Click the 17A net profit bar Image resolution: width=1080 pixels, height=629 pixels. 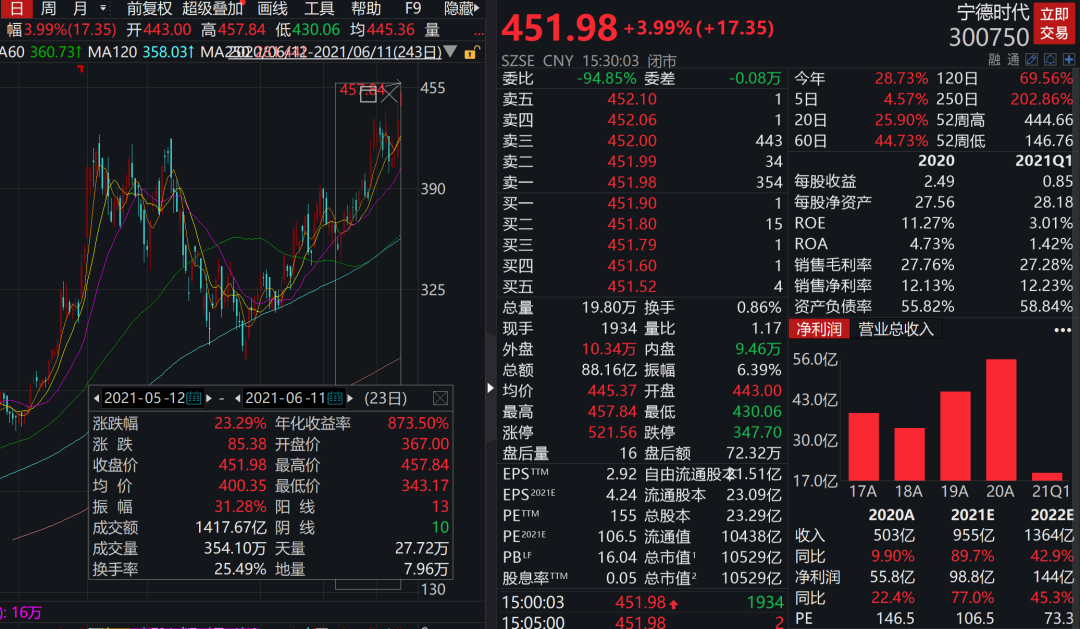click(x=863, y=446)
